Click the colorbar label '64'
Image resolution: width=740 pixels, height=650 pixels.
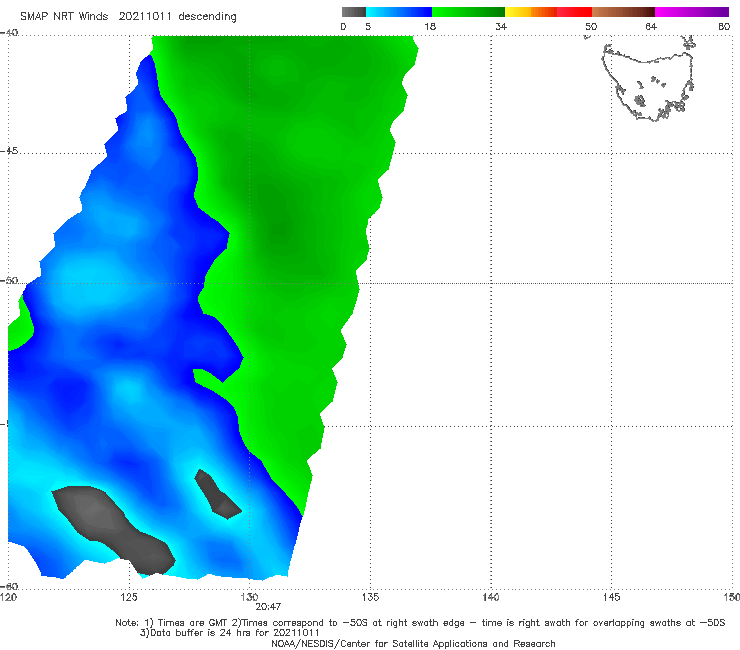click(x=651, y=27)
